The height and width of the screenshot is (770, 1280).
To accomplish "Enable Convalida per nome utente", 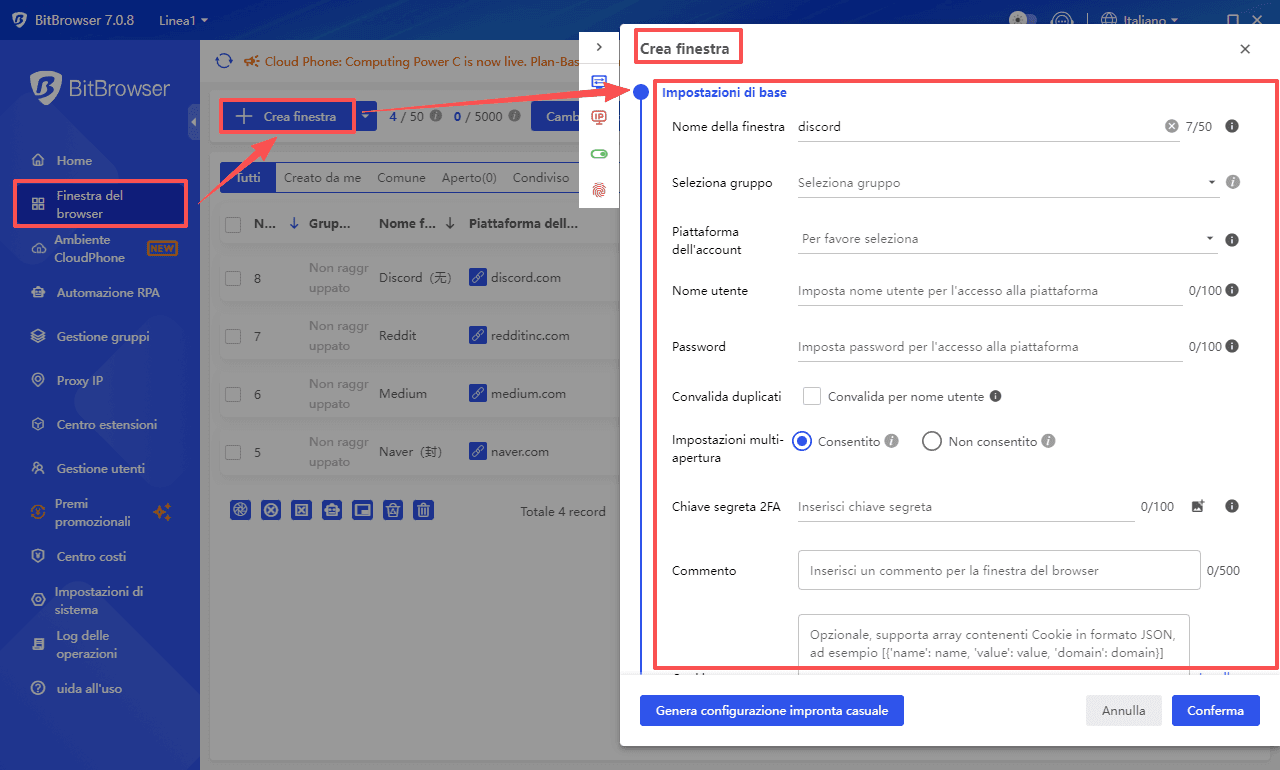I will click(x=811, y=396).
